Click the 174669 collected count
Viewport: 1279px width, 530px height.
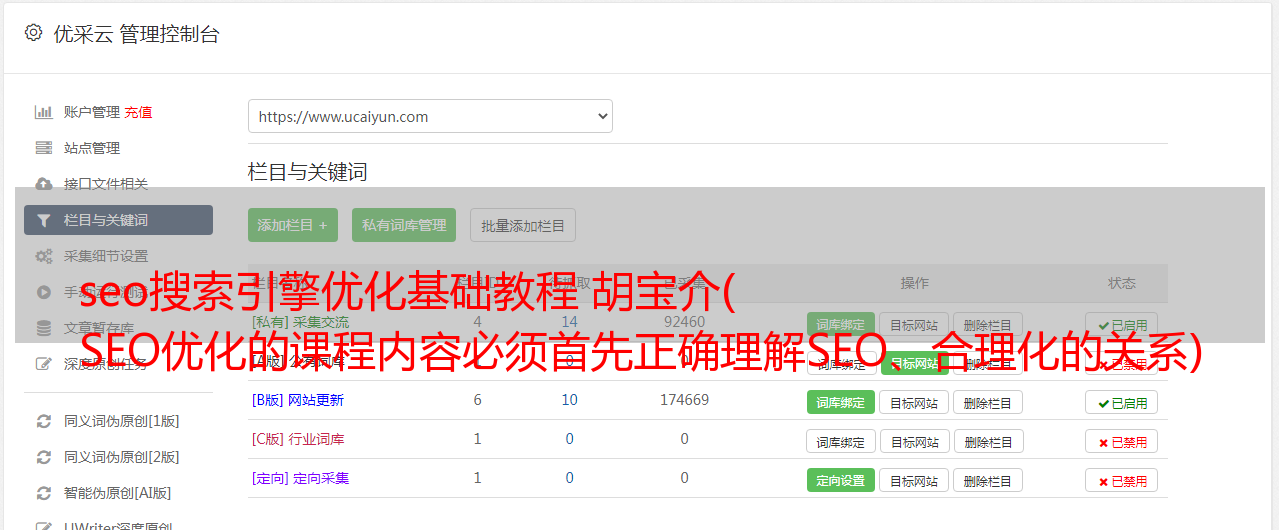[x=684, y=400]
